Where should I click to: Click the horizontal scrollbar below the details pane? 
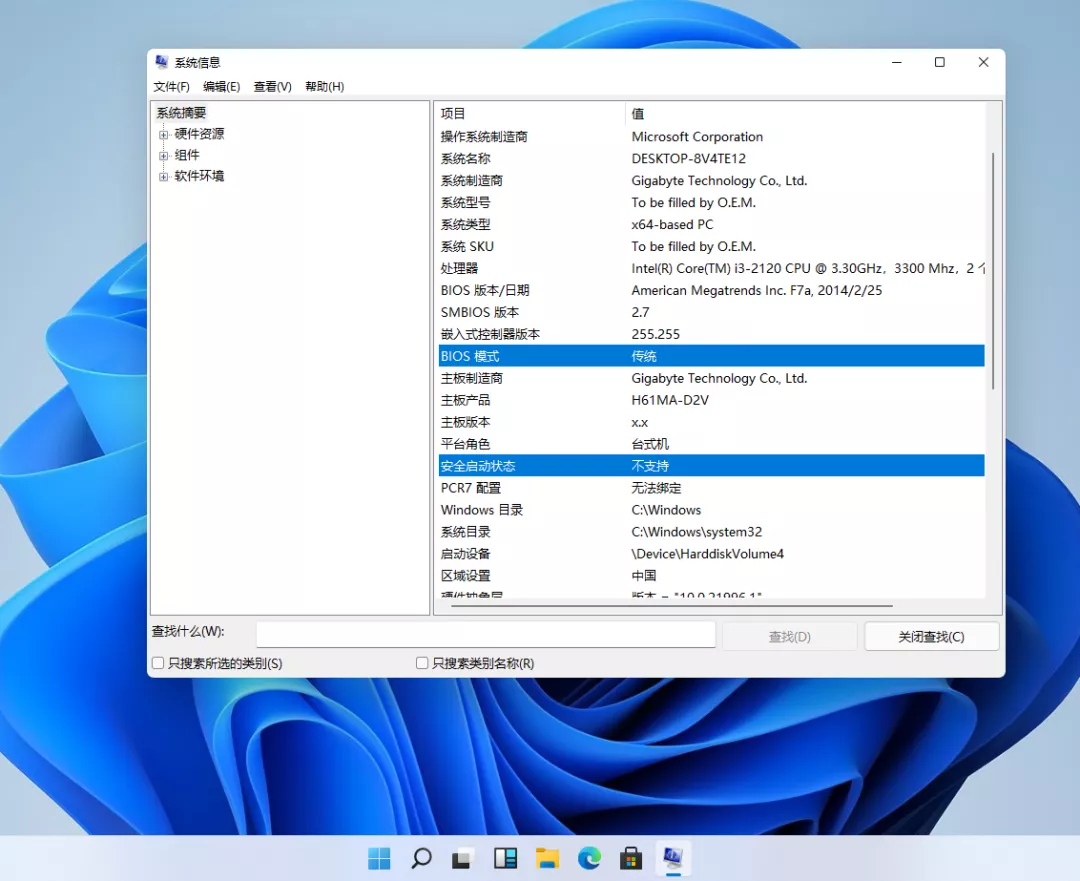tap(700, 602)
